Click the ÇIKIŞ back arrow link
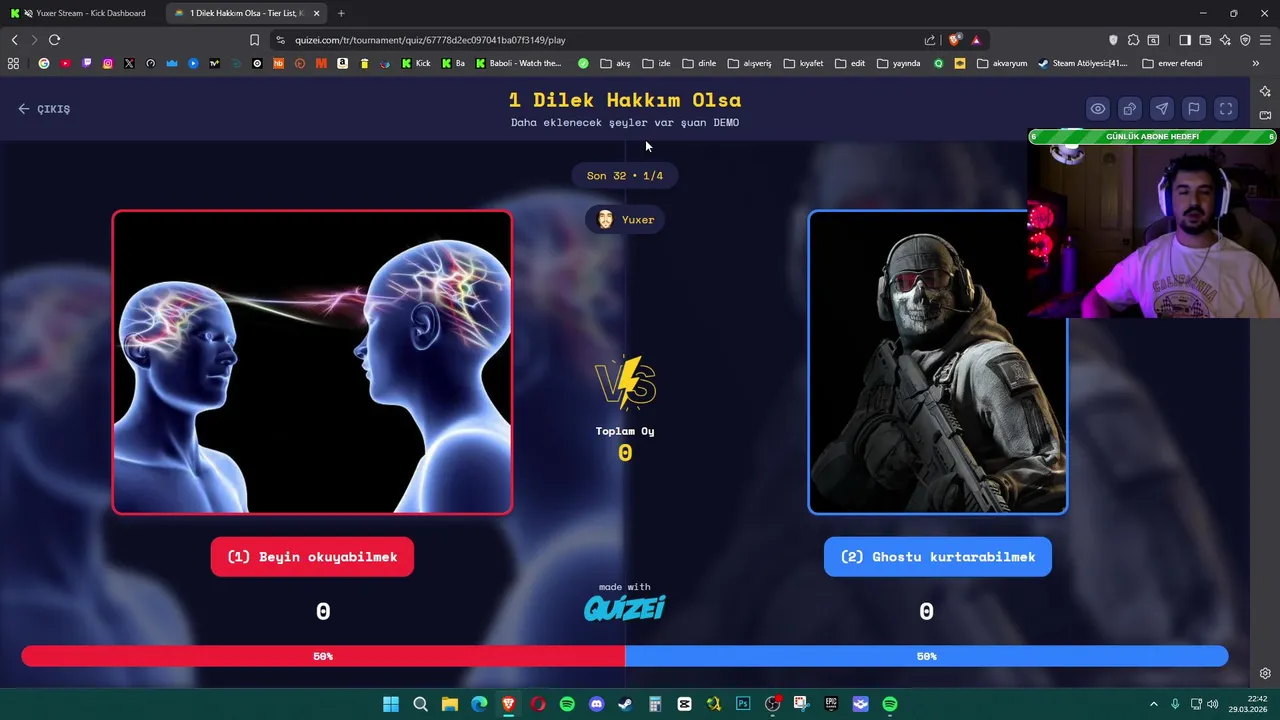The height and width of the screenshot is (720, 1280). 44,109
